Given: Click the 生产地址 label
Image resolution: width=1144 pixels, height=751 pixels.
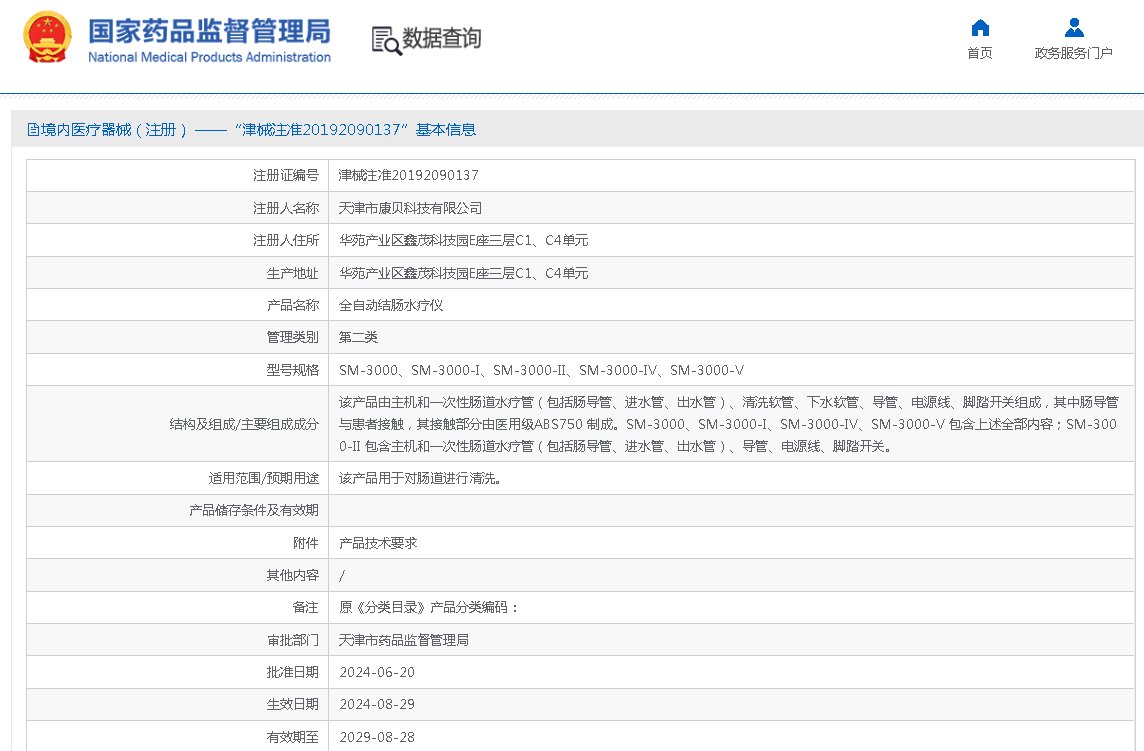Looking at the screenshot, I should point(293,273).
